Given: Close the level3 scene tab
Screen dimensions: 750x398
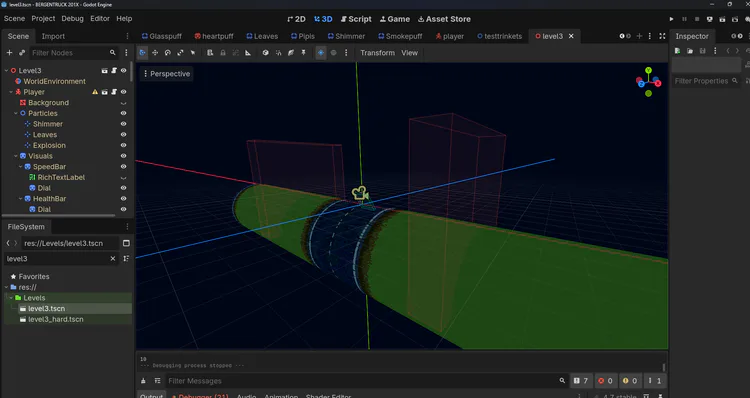Looking at the screenshot, I should (x=571, y=36).
